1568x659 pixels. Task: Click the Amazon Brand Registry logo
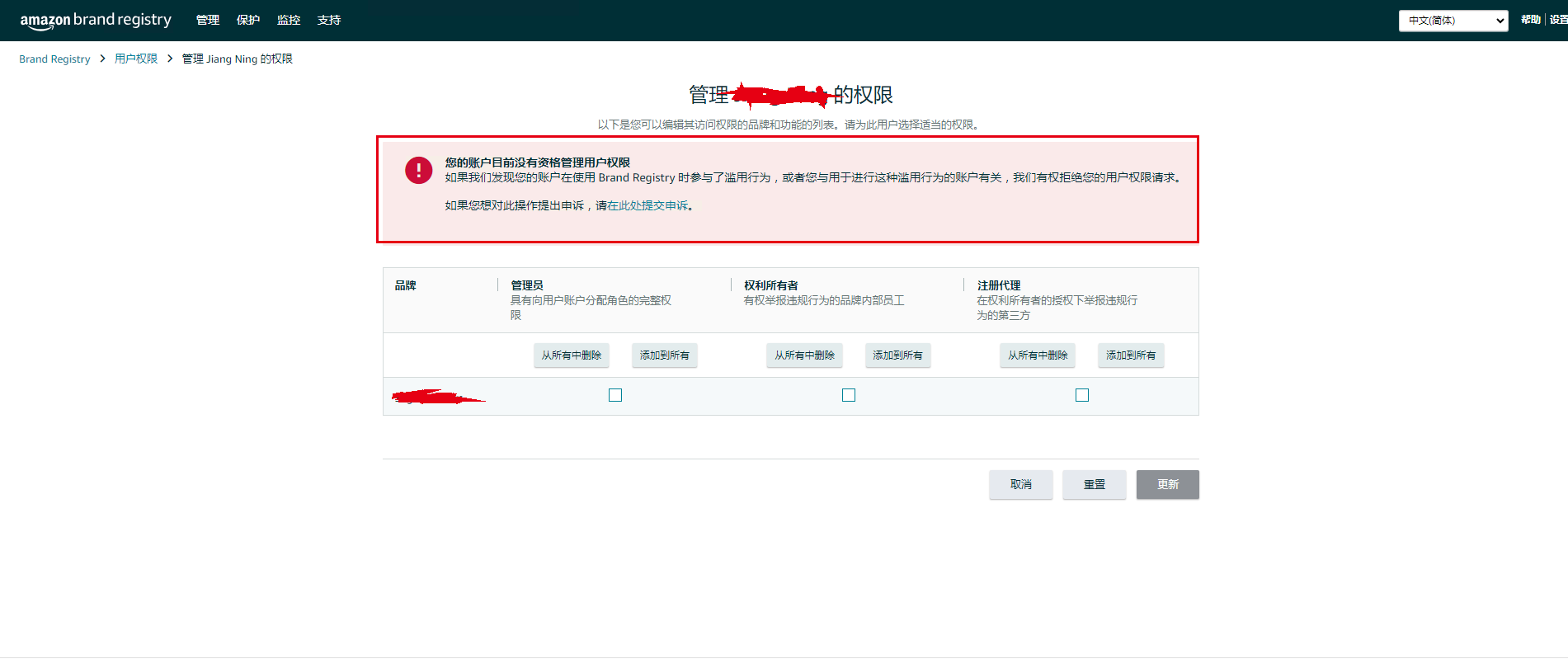click(96, 21)
